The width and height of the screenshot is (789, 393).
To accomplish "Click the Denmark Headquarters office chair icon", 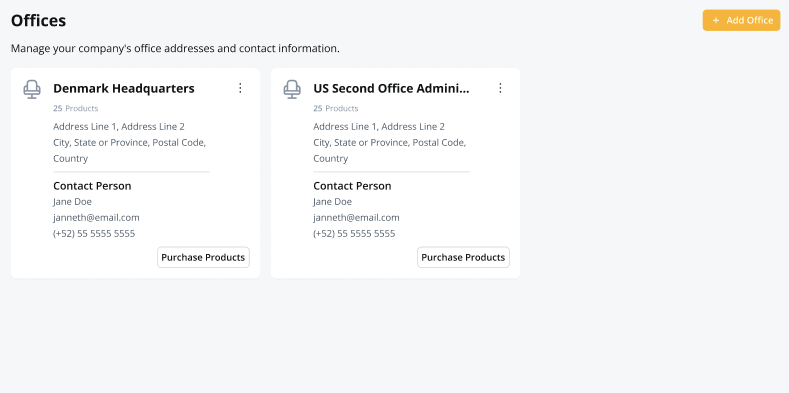I will [32, 90].
